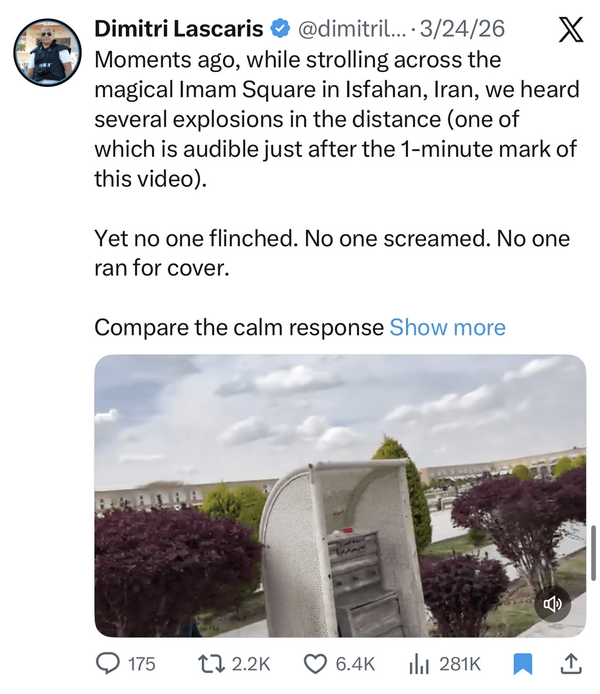The width and height of the screenshot is (600, 694).
Task: Click the vertical scrollbar handle
Action: [594, 552]
